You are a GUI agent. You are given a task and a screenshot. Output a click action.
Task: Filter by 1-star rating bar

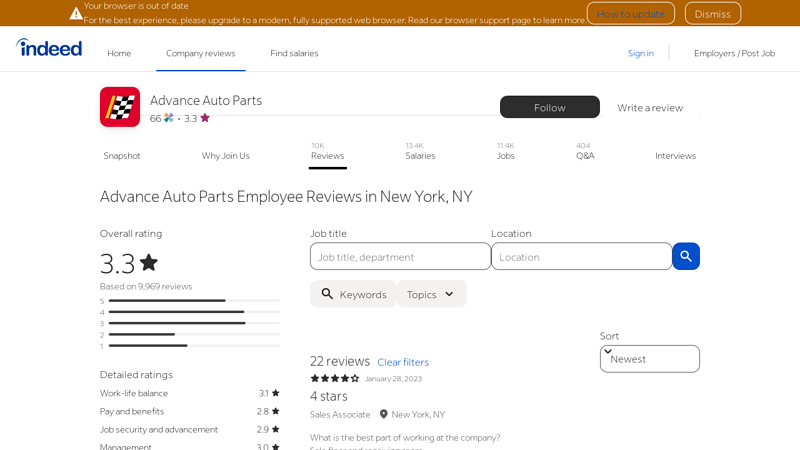point(190,345)
